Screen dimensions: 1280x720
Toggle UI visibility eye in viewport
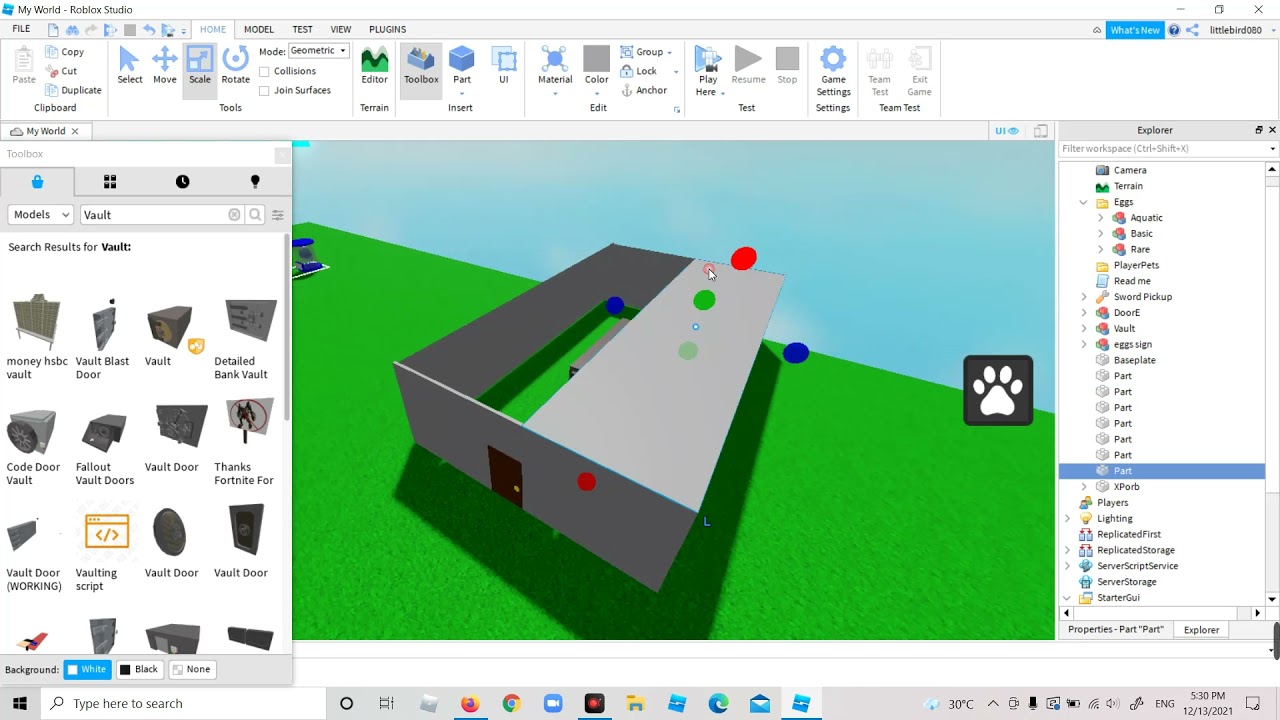pos(1006,131)
